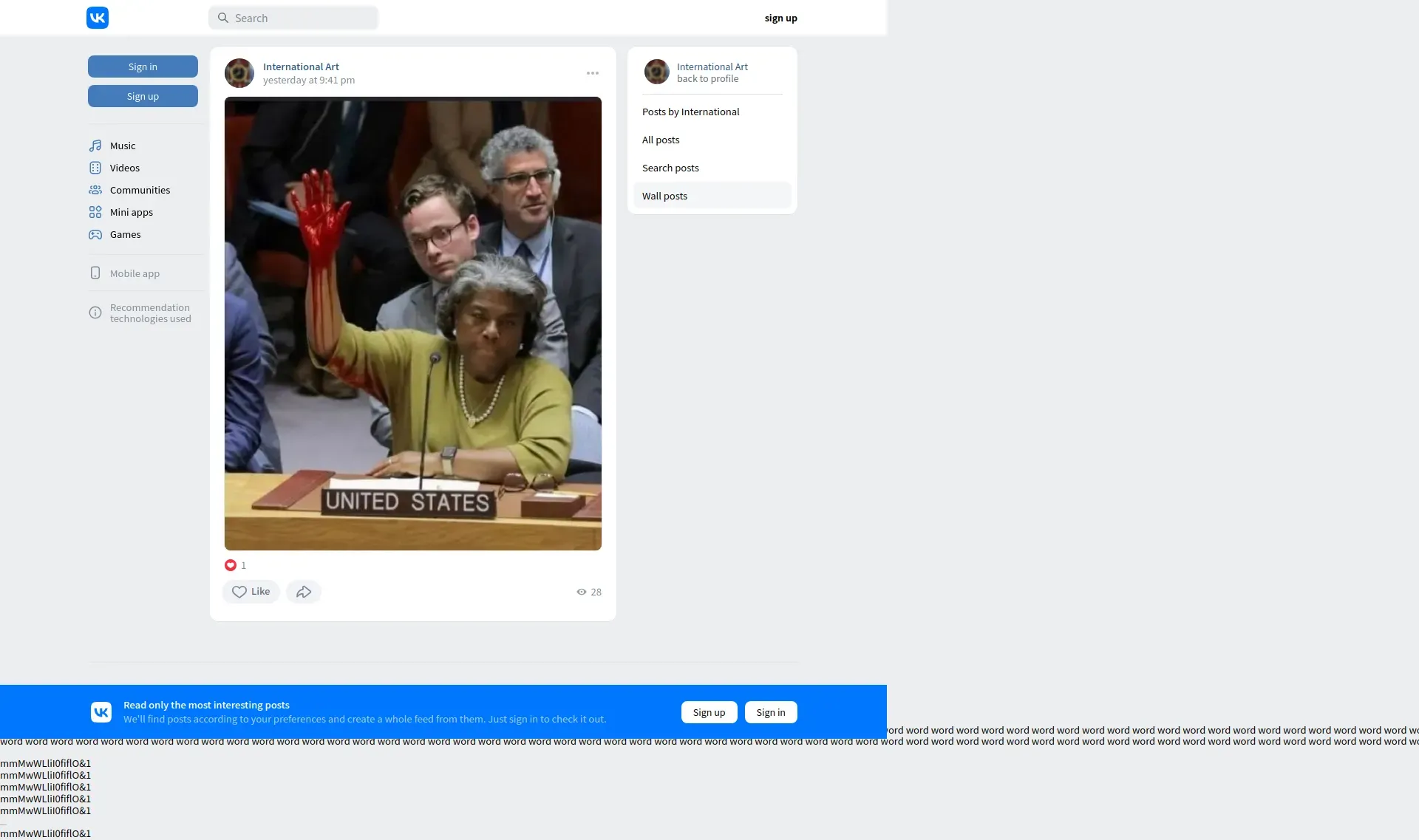
Task: Click the right panel International Art avatar
Action: pyautogui.click(x=657, y=72)
